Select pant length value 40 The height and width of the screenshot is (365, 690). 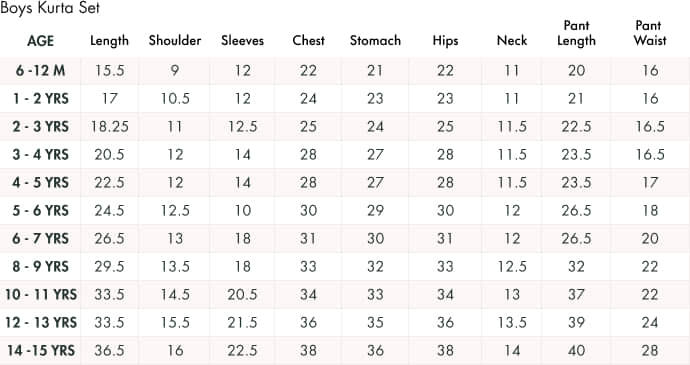click(x=576, y=350)
